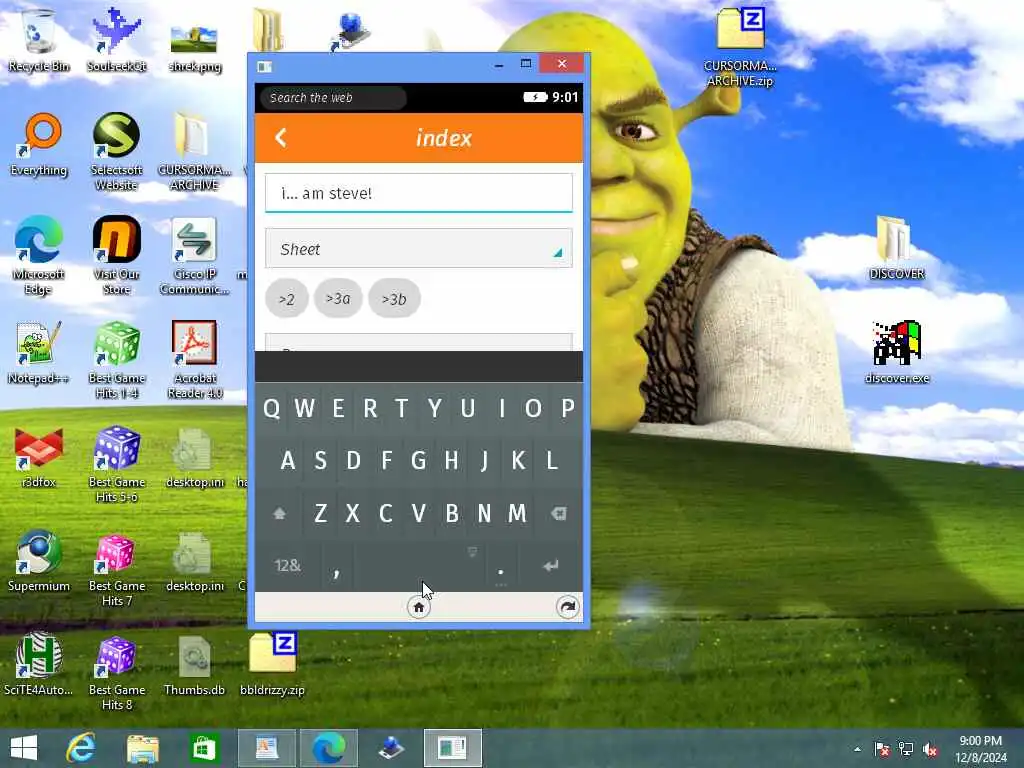This screenshot has height=768, width=1024.
Task: Click the network tray icon
Action: point(906,749)
